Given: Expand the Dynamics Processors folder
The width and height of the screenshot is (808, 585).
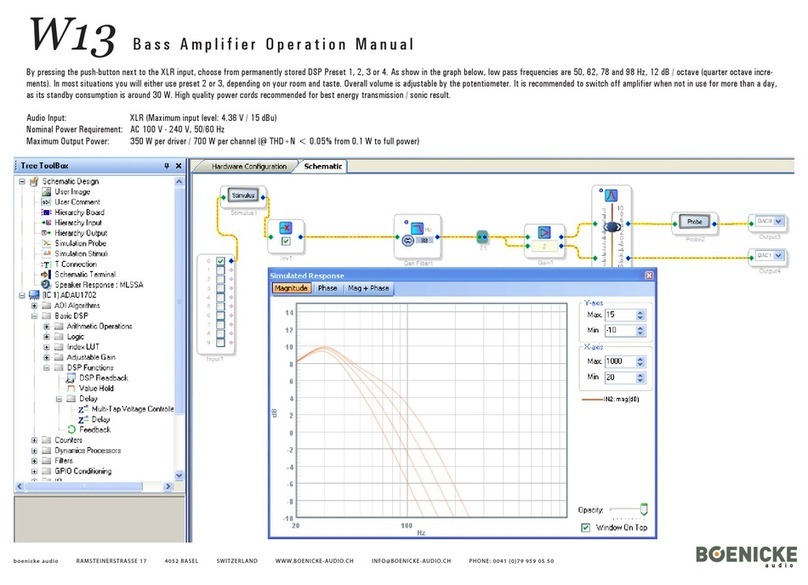Looking at the screenshot, I should pyautogui.click(x=35, y=450).
